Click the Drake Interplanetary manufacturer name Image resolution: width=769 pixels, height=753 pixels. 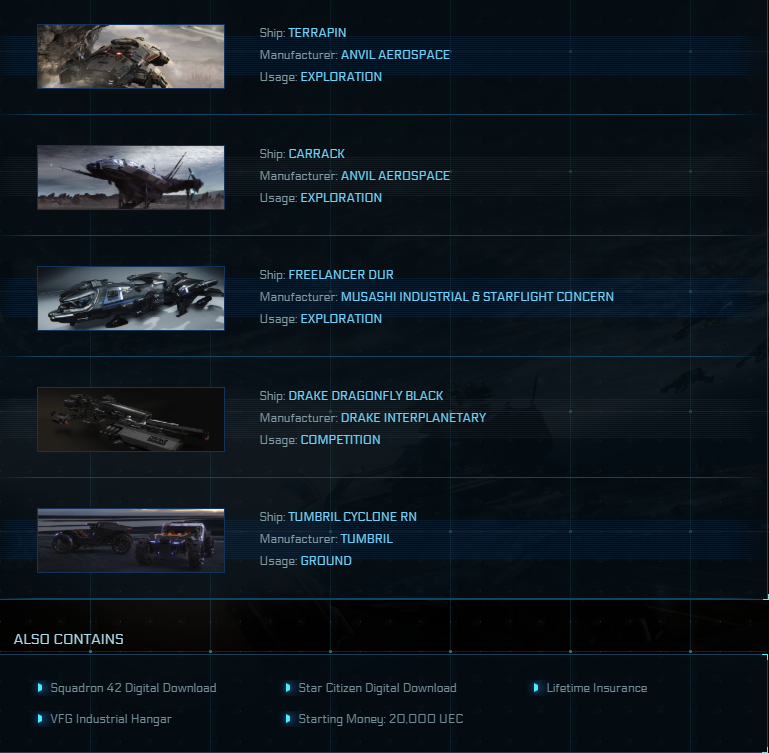coord(413,418)
